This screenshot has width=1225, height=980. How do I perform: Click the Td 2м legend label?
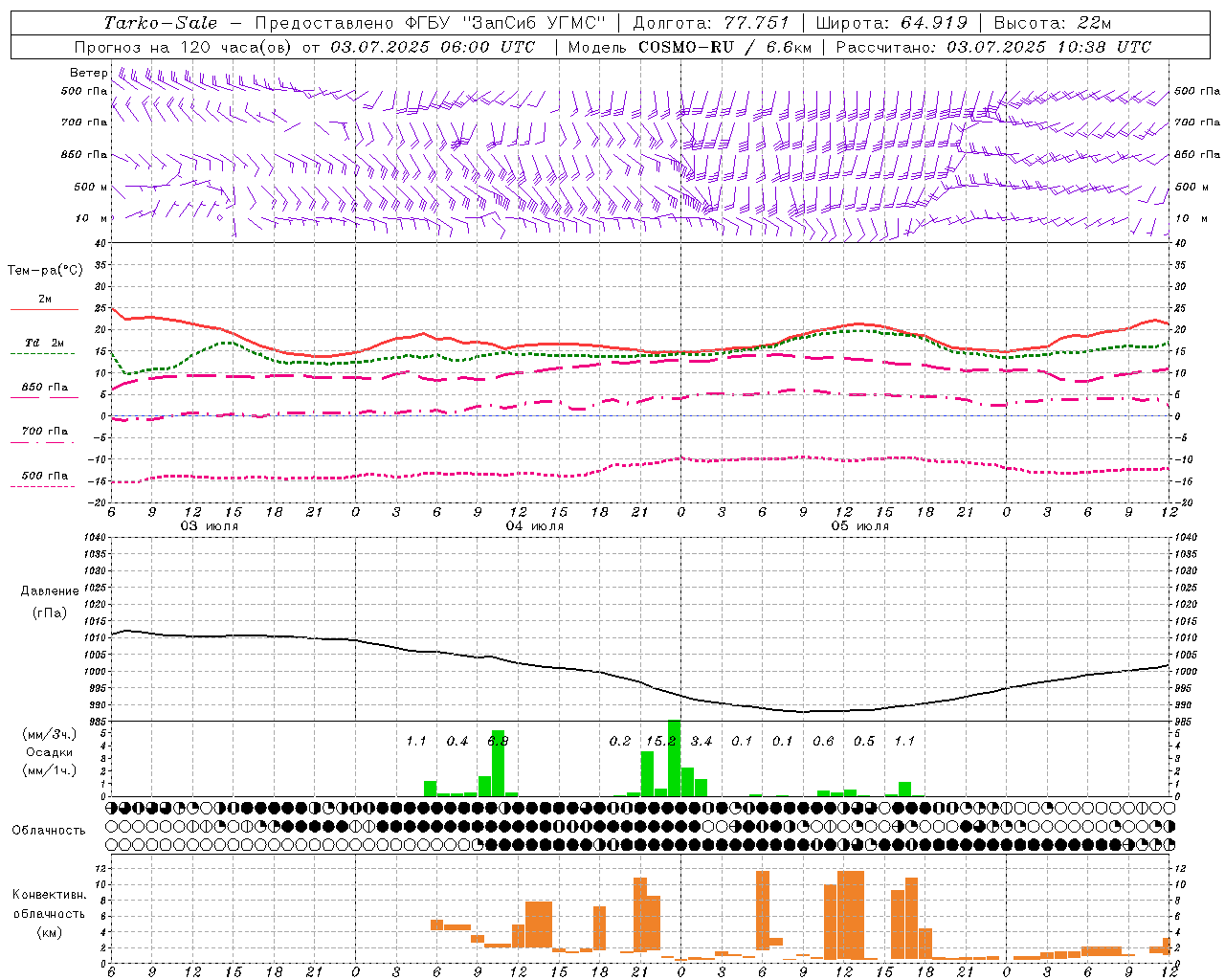point(45,343)
